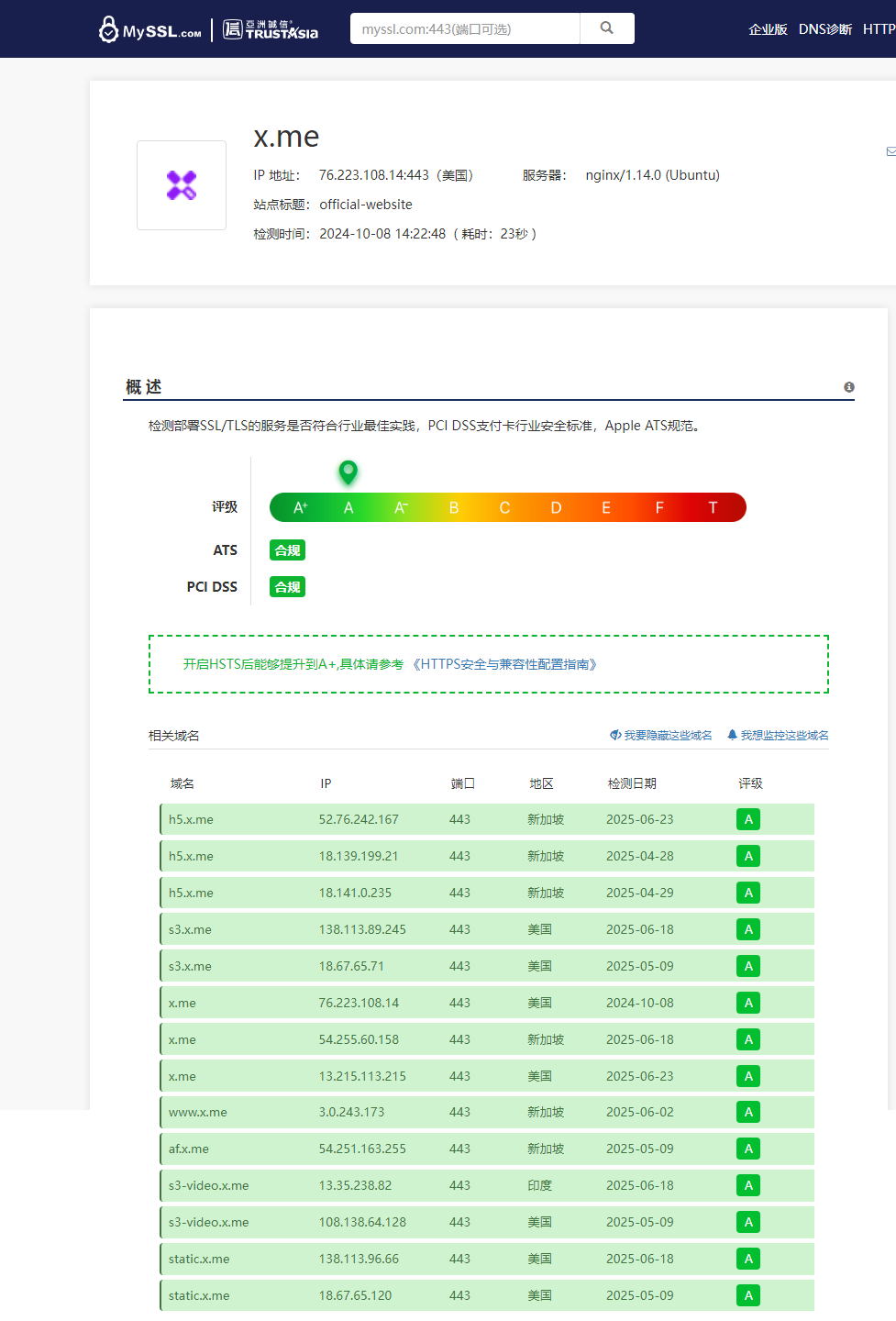Select the s3-video.x.me row with IP 13.35.238.82
896x1321 pixels.
(x=486, y=1185)
